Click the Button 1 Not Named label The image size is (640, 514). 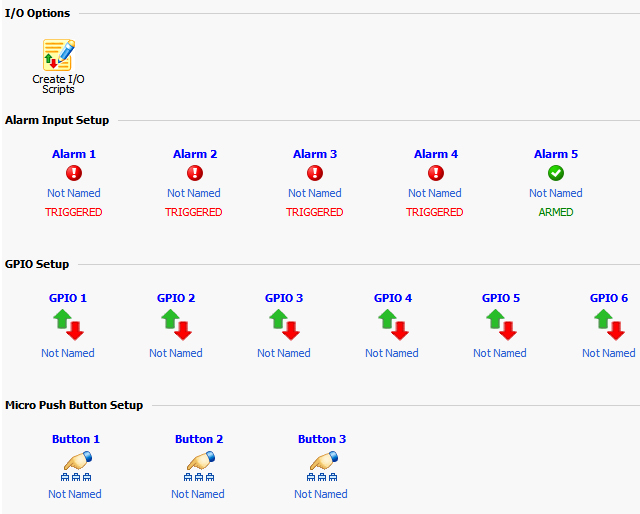click(x=75, y=494)
